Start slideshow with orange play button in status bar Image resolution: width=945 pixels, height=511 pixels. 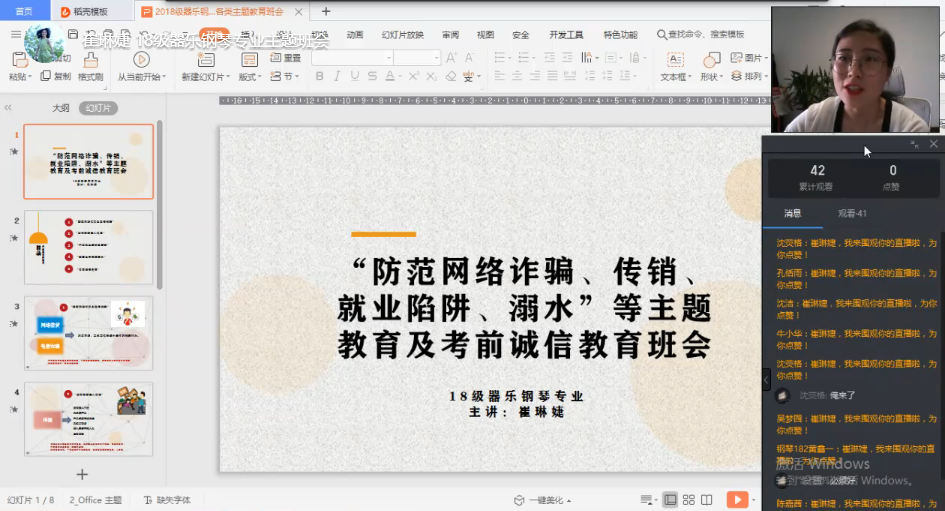pos(737,499)
